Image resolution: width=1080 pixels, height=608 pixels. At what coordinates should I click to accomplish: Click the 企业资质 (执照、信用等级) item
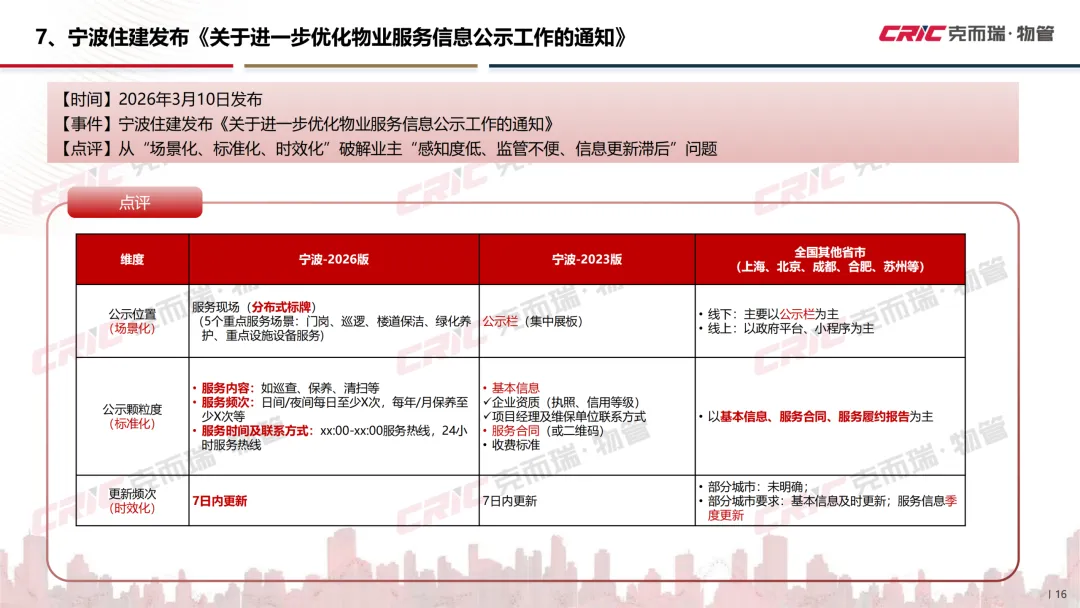pyautogui.click(x=561, y=402)
